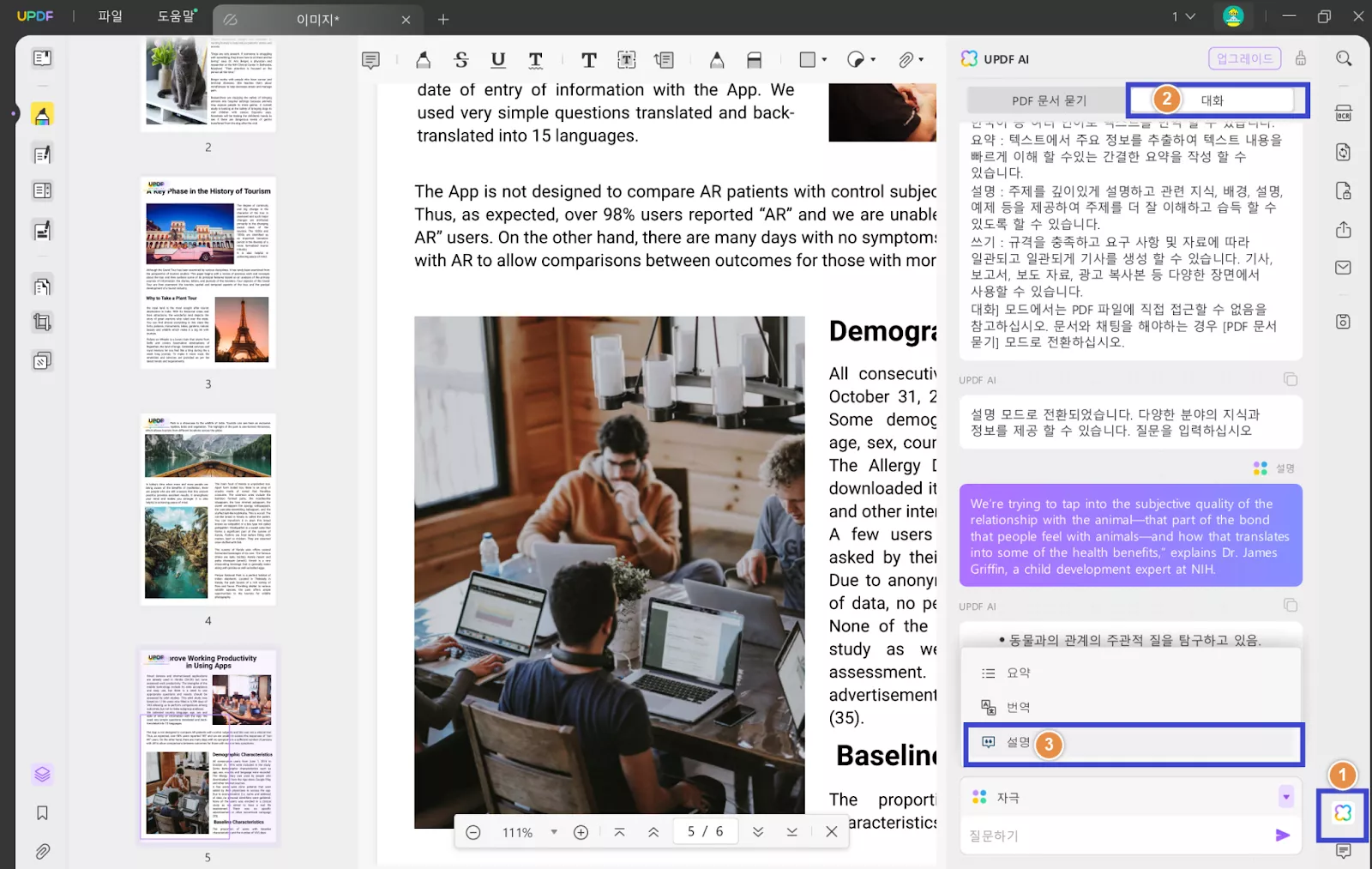Select the sticky note comment tool
The width and height of the screenshot is (1372, 869).
coord(370,60)
